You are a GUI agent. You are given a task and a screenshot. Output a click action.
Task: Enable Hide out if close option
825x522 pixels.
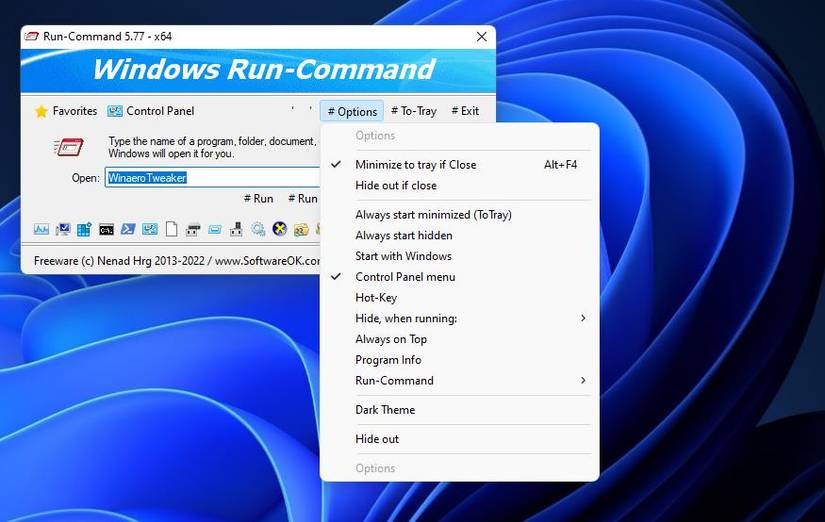[x=459, y=185]
